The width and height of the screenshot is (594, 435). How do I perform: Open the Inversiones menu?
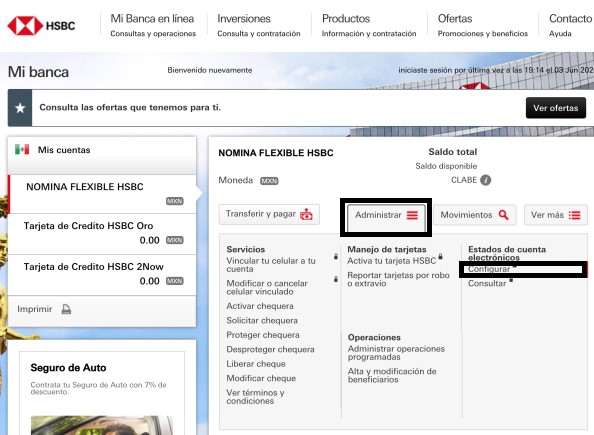click(x=259, y=25)
